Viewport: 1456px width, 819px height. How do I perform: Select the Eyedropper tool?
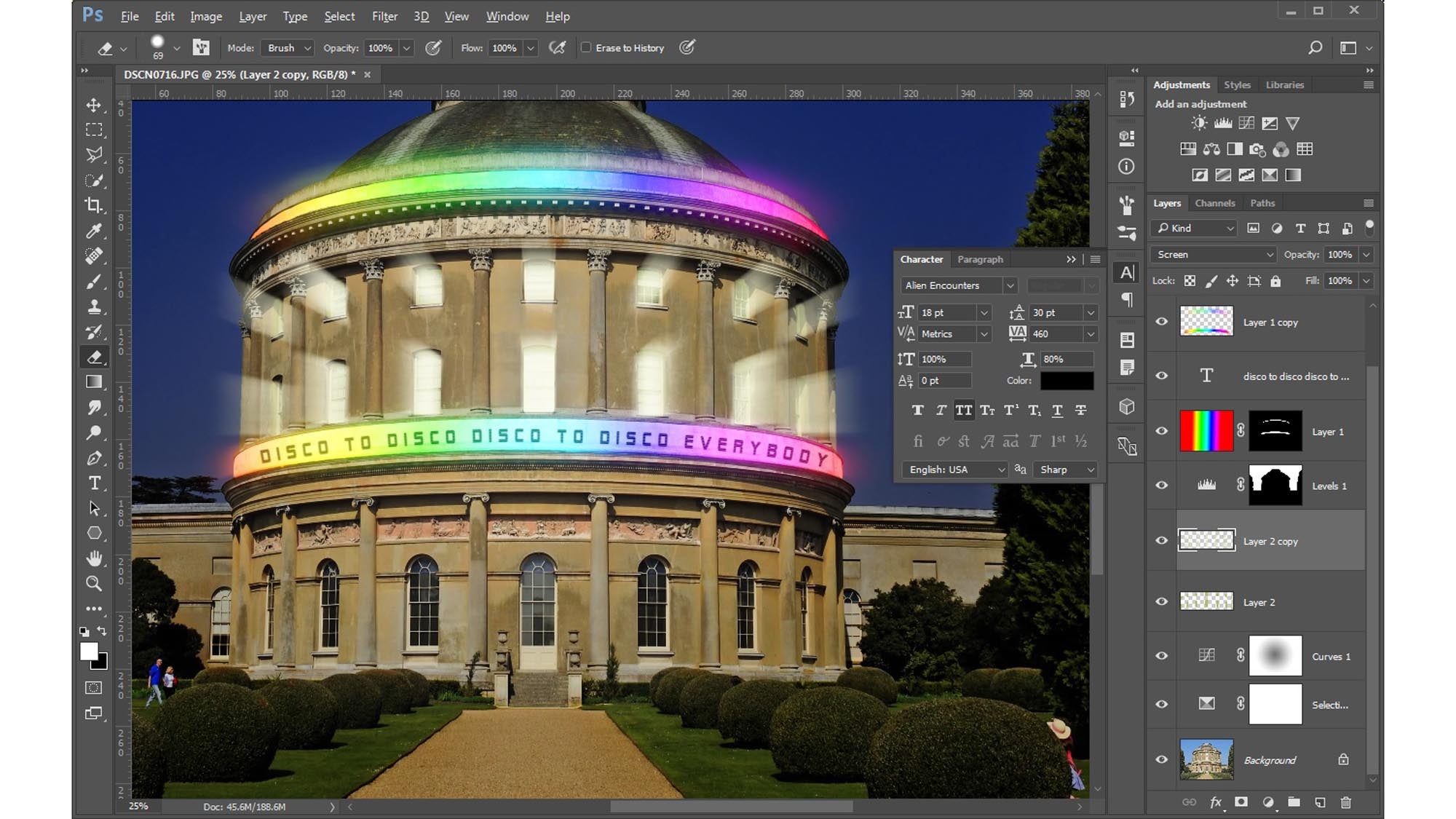94,231
